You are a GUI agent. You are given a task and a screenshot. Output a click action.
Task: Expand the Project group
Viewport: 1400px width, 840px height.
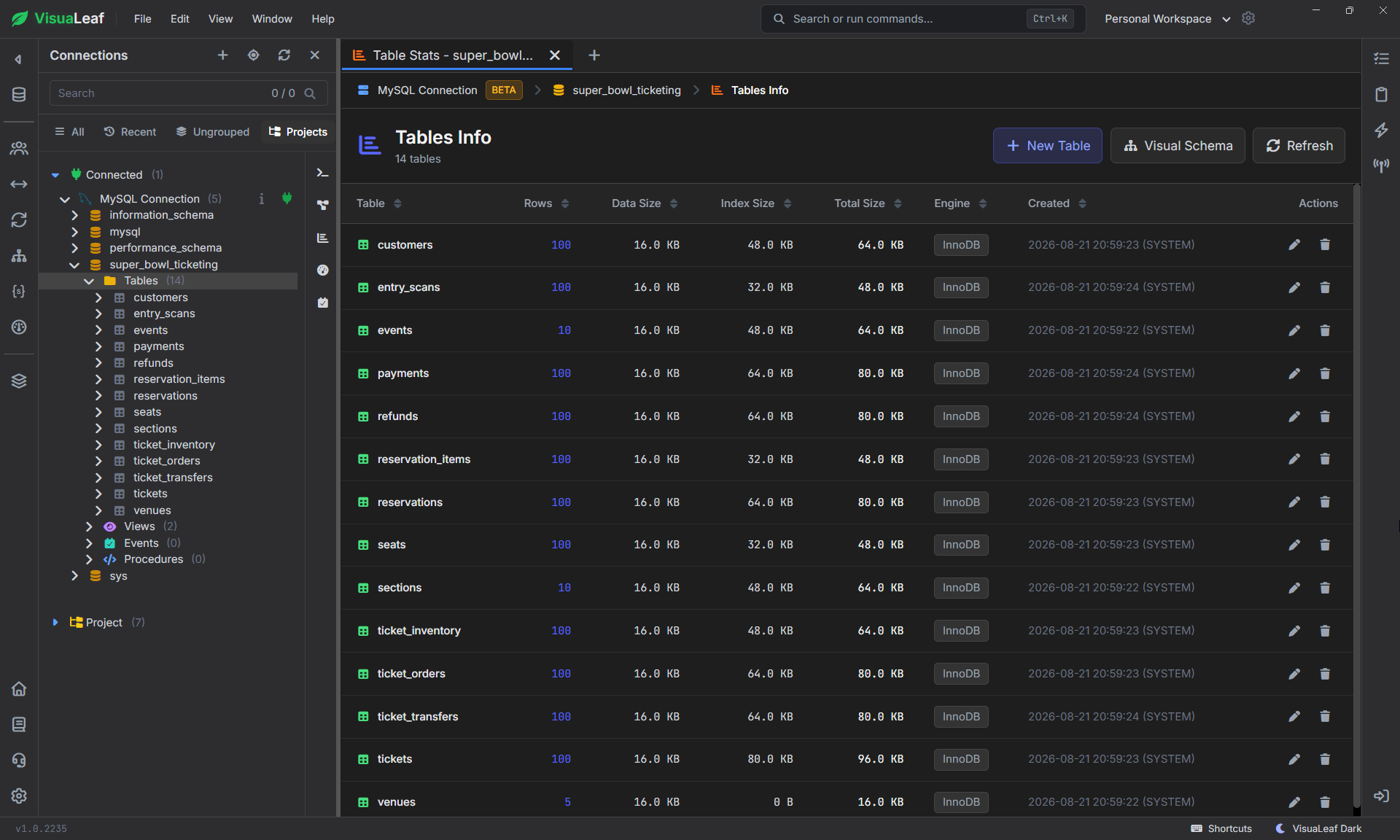55,622
